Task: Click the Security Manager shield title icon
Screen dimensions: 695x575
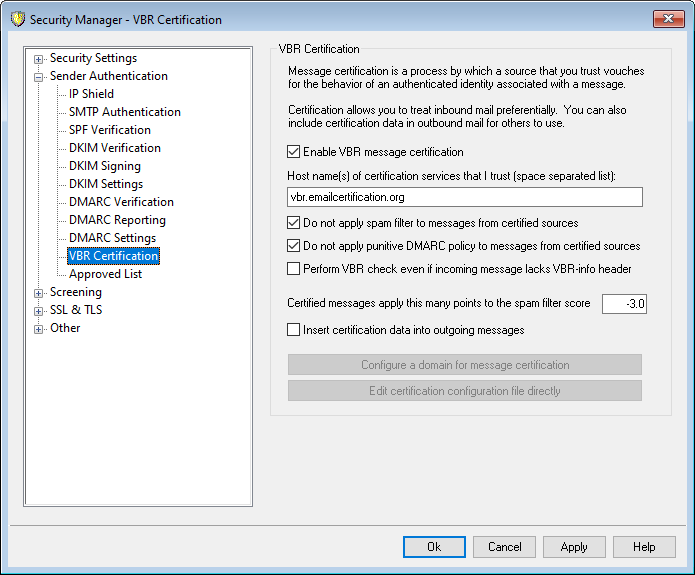Action: [x=17, y=20]
